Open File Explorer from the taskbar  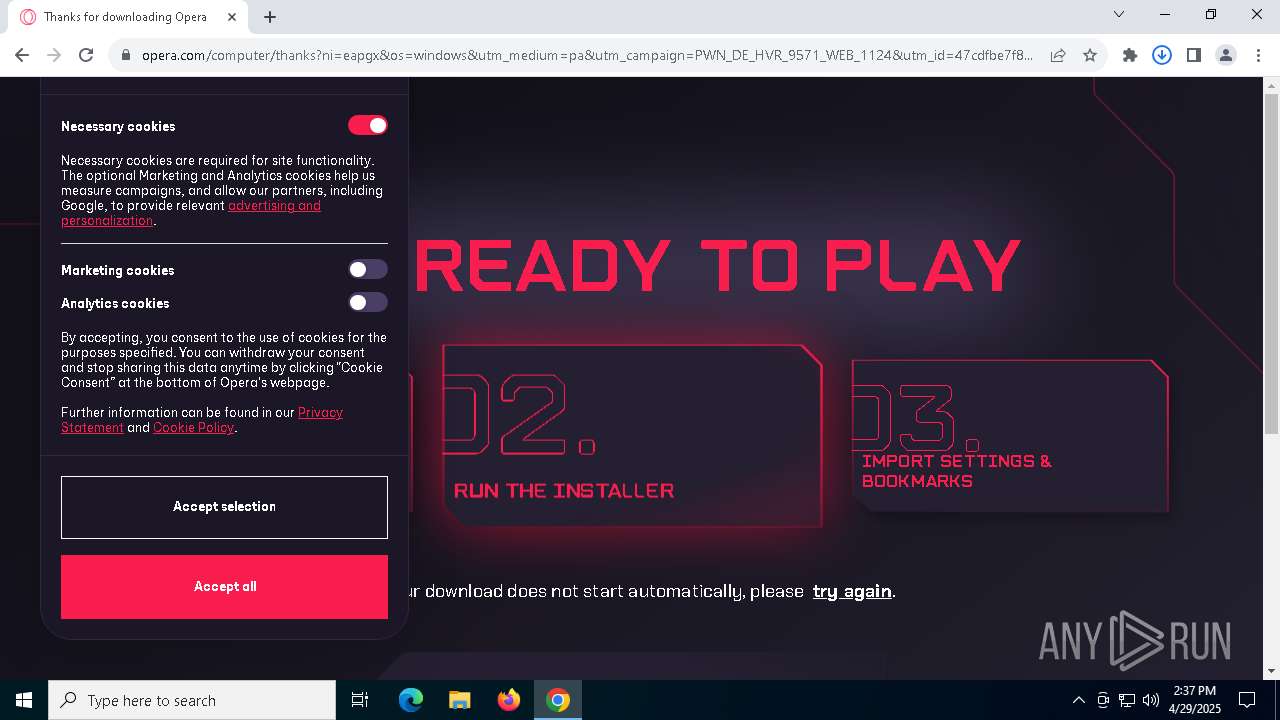click(x=459, y=700)
